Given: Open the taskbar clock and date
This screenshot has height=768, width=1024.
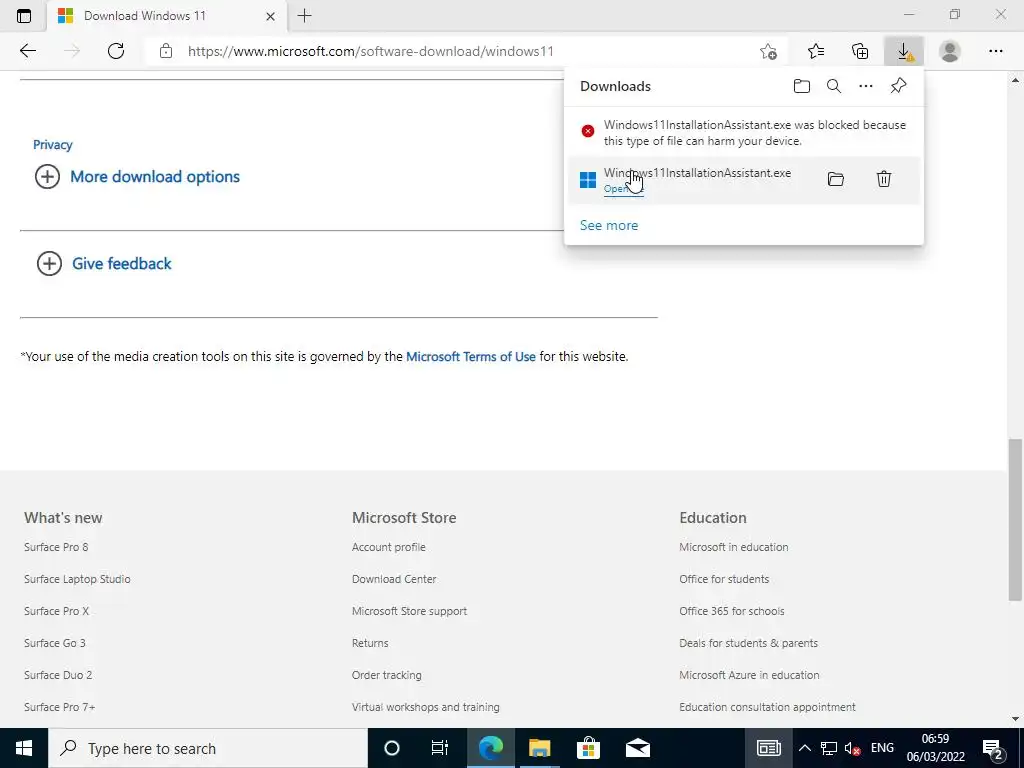Looking at the screenshot, I should 935,748.
